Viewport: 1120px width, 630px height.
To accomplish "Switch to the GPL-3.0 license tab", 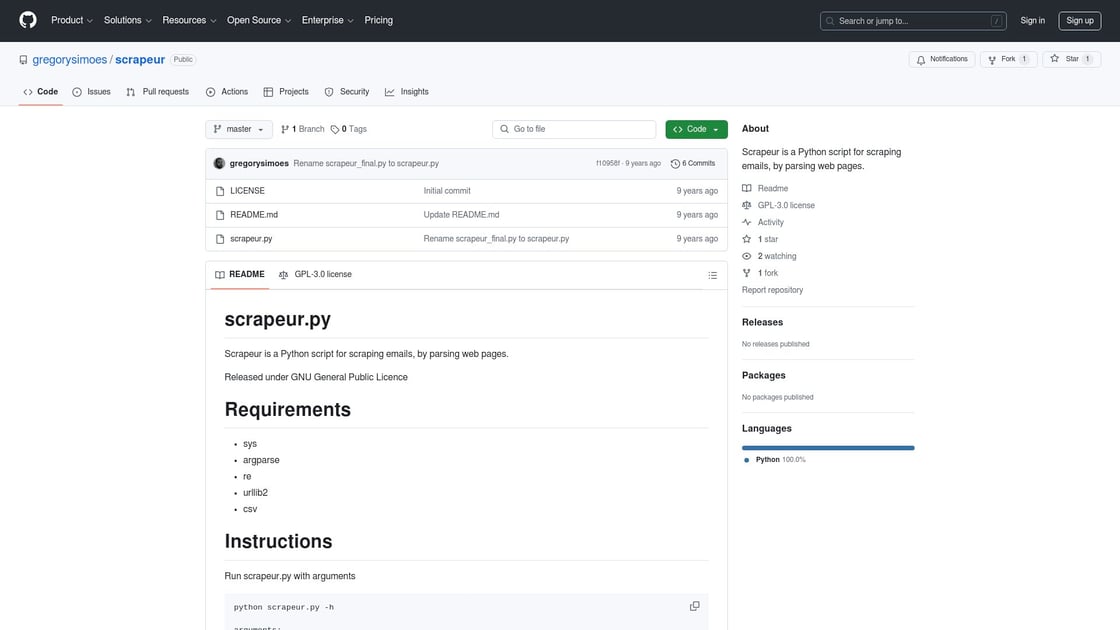I will 315,274.
